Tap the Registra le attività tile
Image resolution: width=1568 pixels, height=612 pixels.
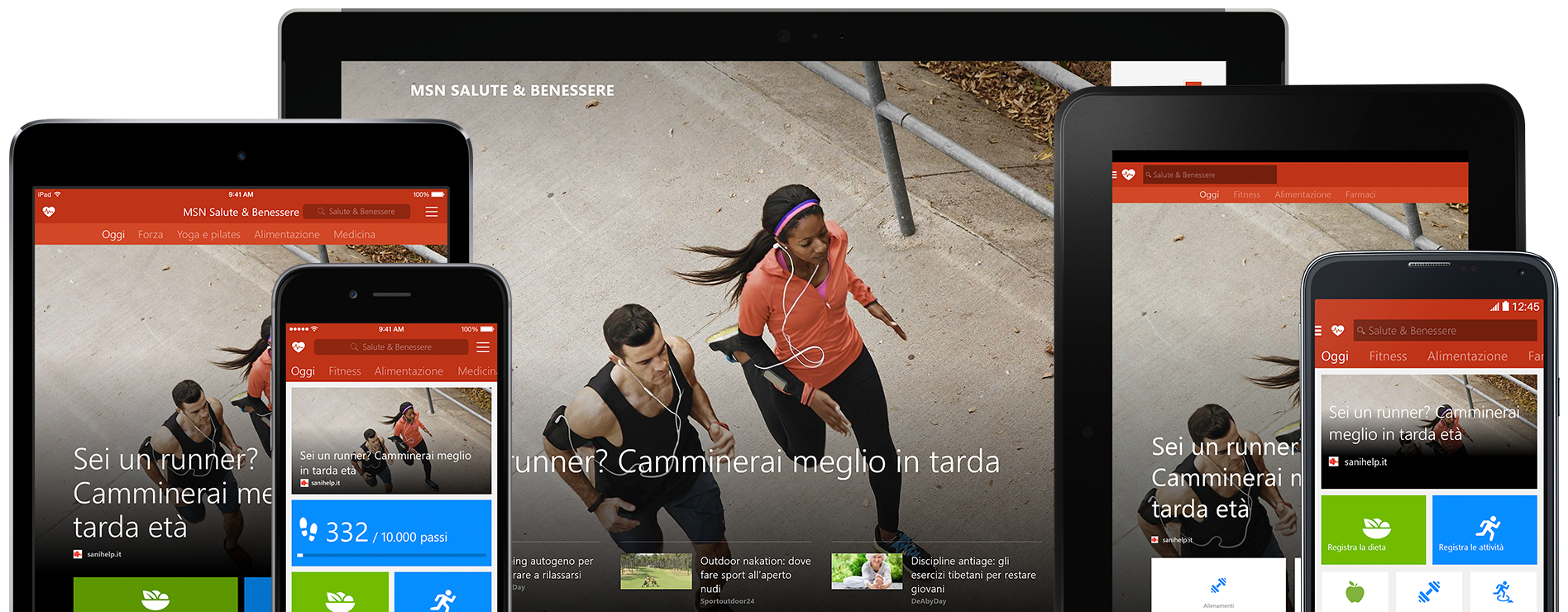[1484, 530]
